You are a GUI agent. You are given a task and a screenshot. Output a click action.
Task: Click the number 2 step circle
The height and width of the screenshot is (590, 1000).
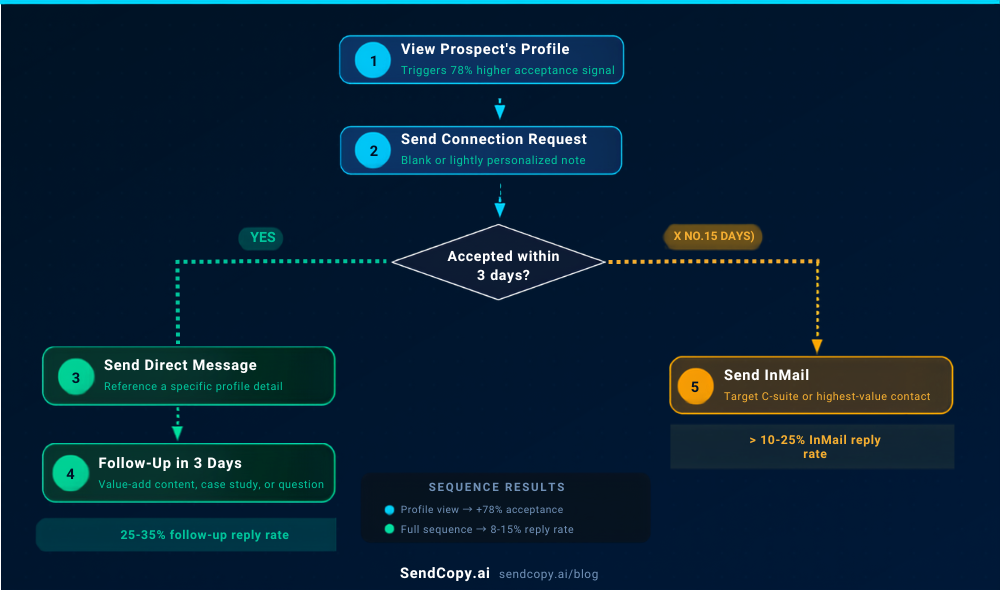(x=372, y=151)
